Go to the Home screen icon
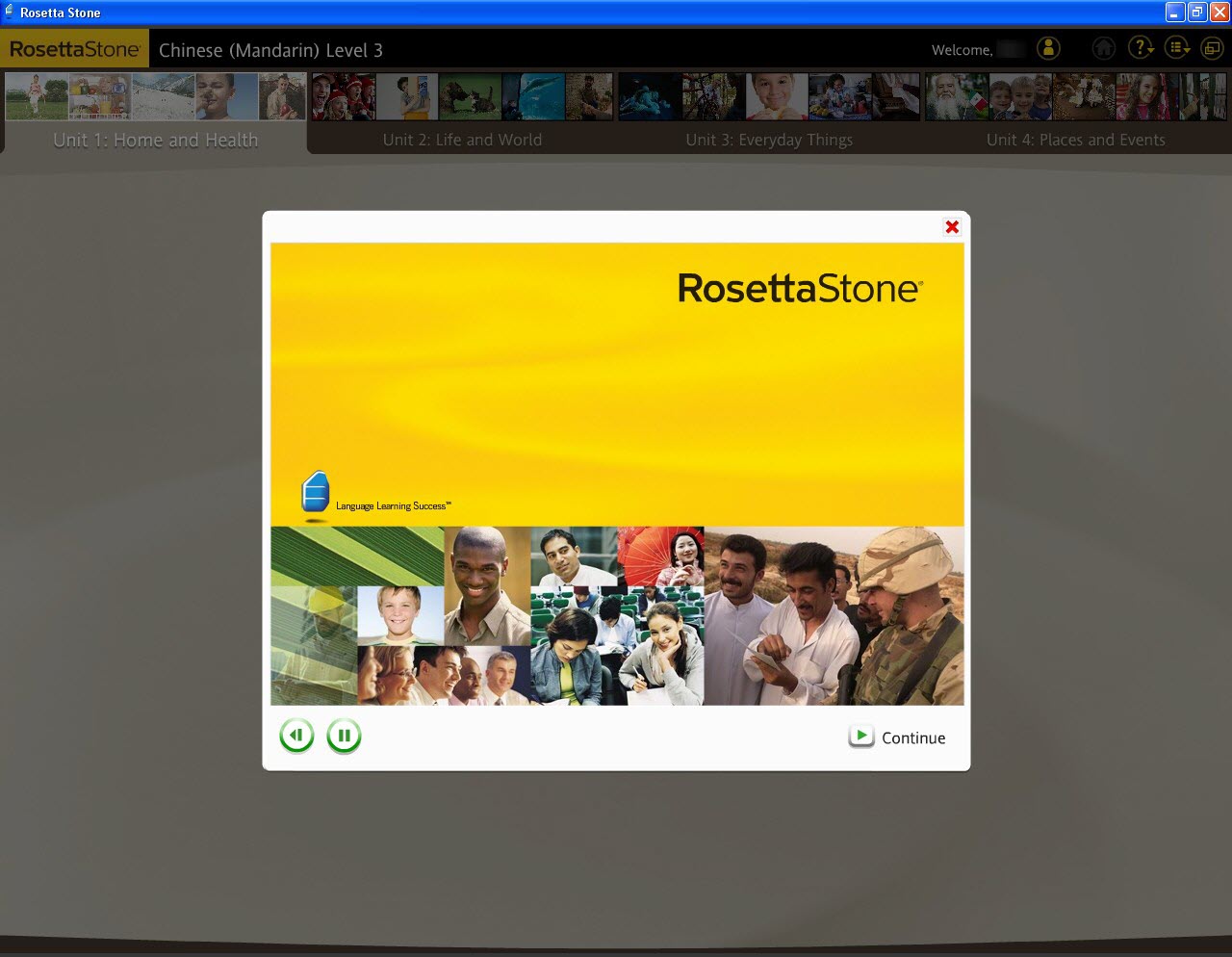The width and height of the screenshot is (1232, 957). [x=1104, y=48]
